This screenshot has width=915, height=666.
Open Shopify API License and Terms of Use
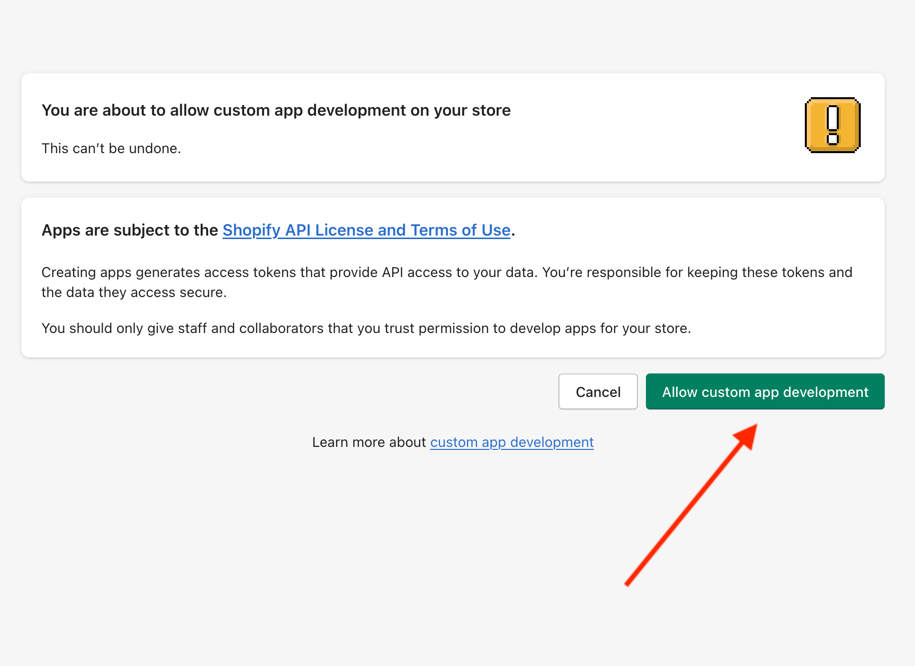click(366, 230)
